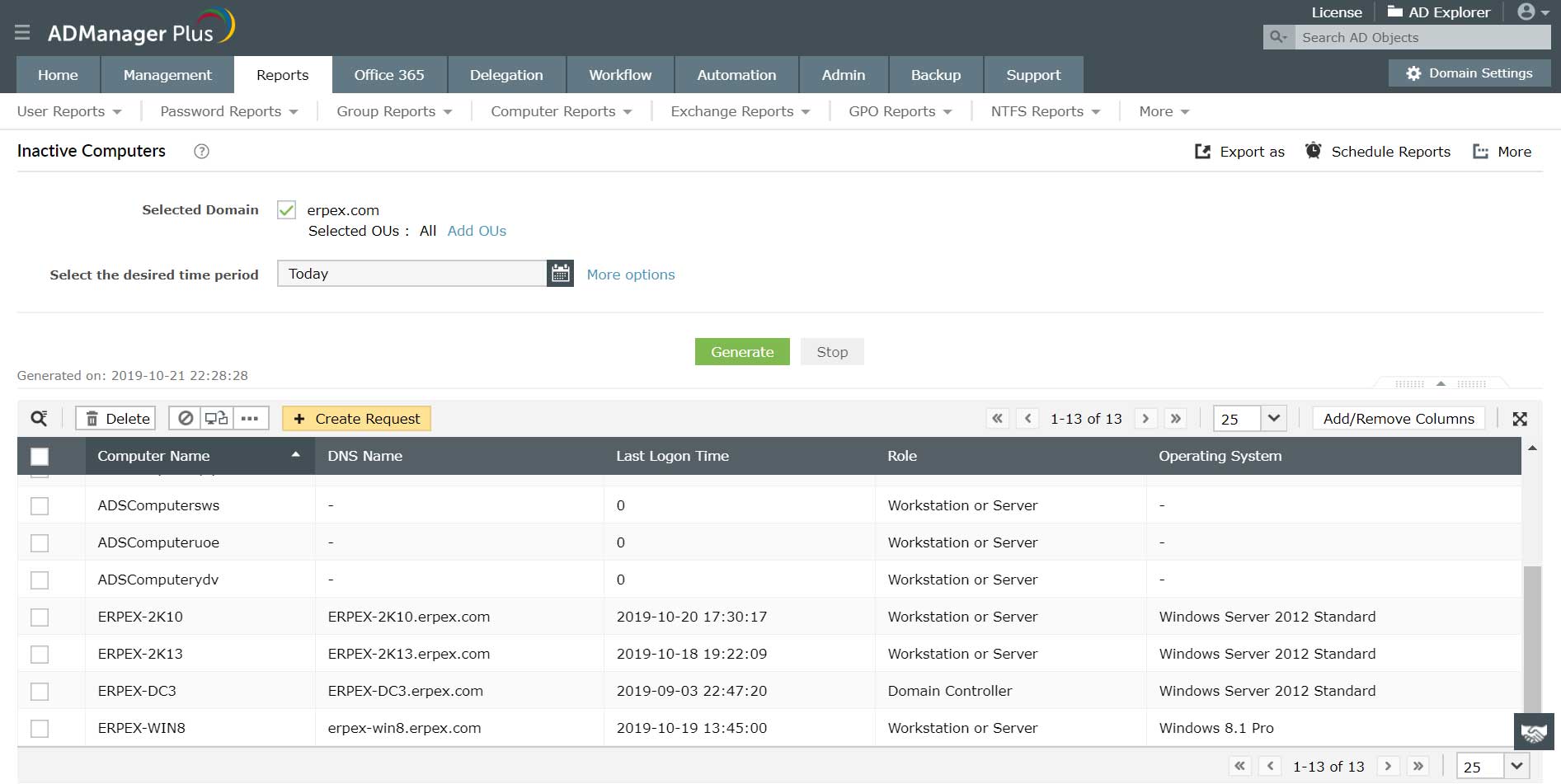This screenshot has height=784, width=1561.
Task: Switch to the Automation tab
Action: [736, 75]
